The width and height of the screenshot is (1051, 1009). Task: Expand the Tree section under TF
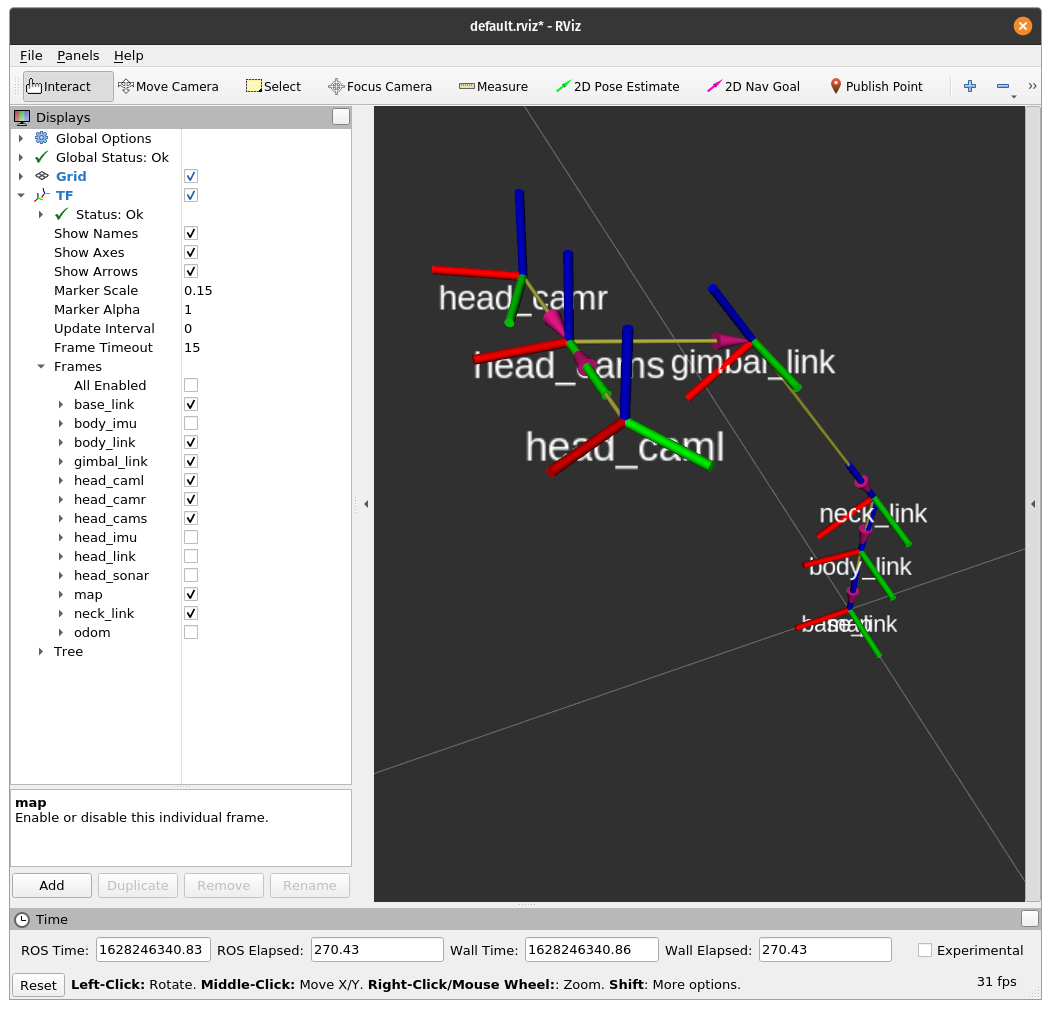click(x=41, y=651)
